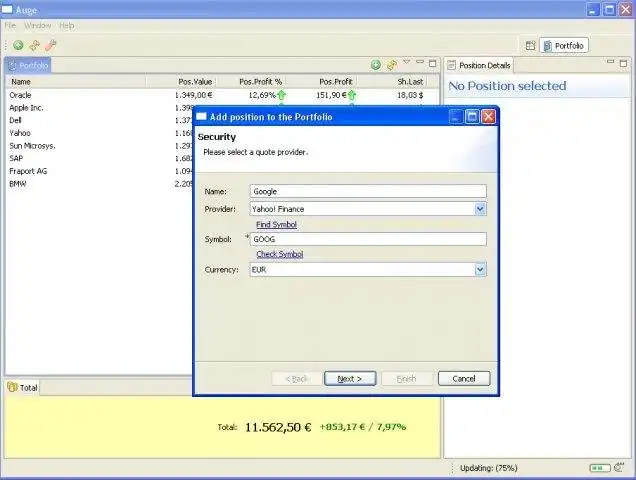
Task: Close the Add position dialog
Action: (x=488, y=117)
